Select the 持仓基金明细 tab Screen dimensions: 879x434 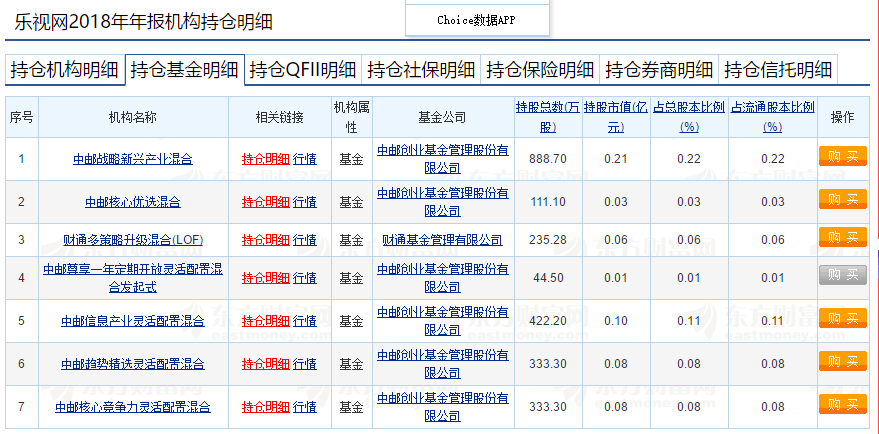tap(184, 70)
